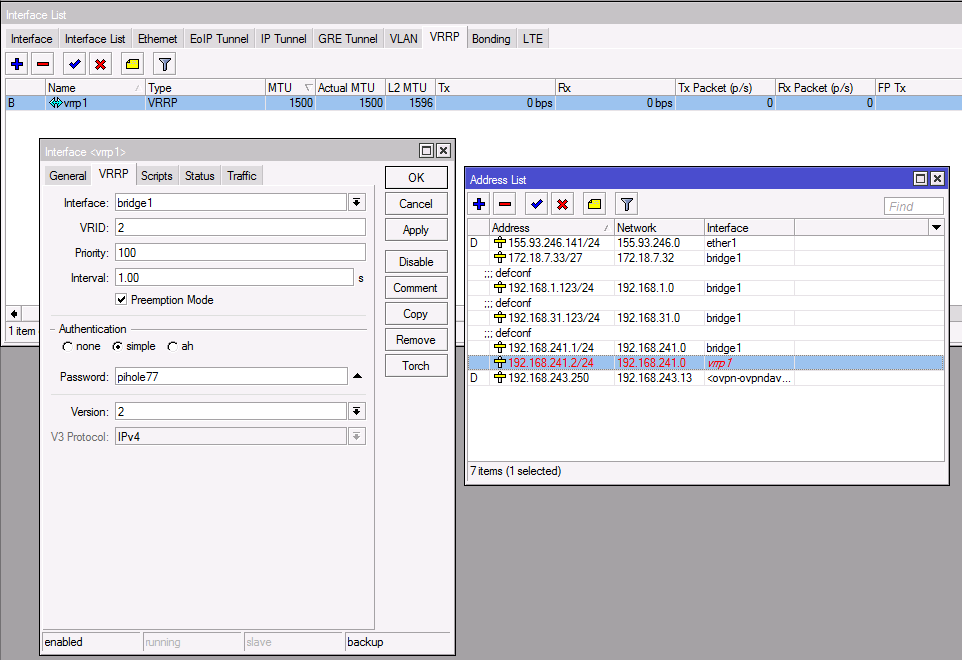Image resolution: width=962 pixels, height=660 pixels.
Task: Click address icon of 192.168.1.123/24 row
Action: tap(500, 288)
